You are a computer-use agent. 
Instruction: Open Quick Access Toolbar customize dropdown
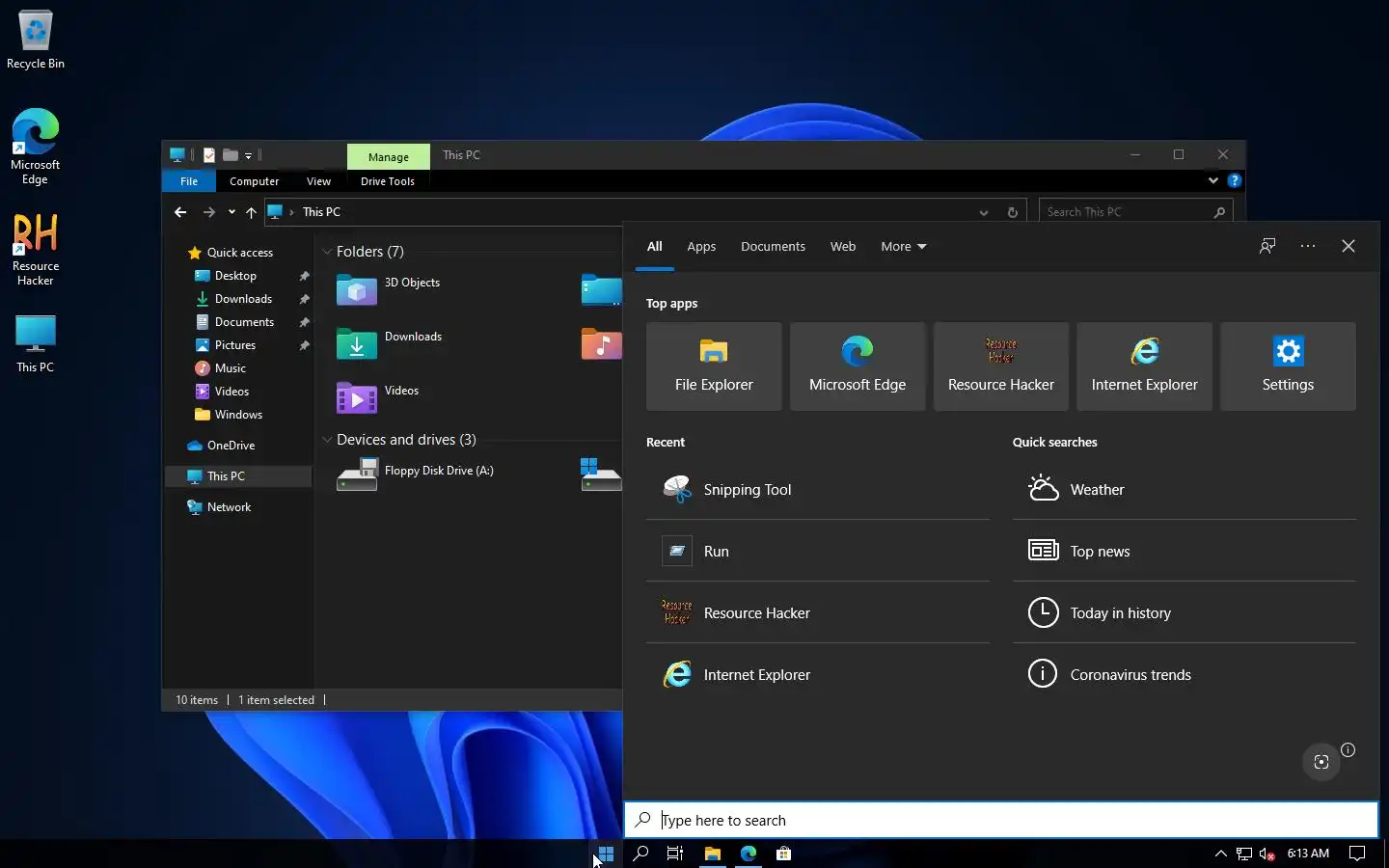(x=248, y=155)
